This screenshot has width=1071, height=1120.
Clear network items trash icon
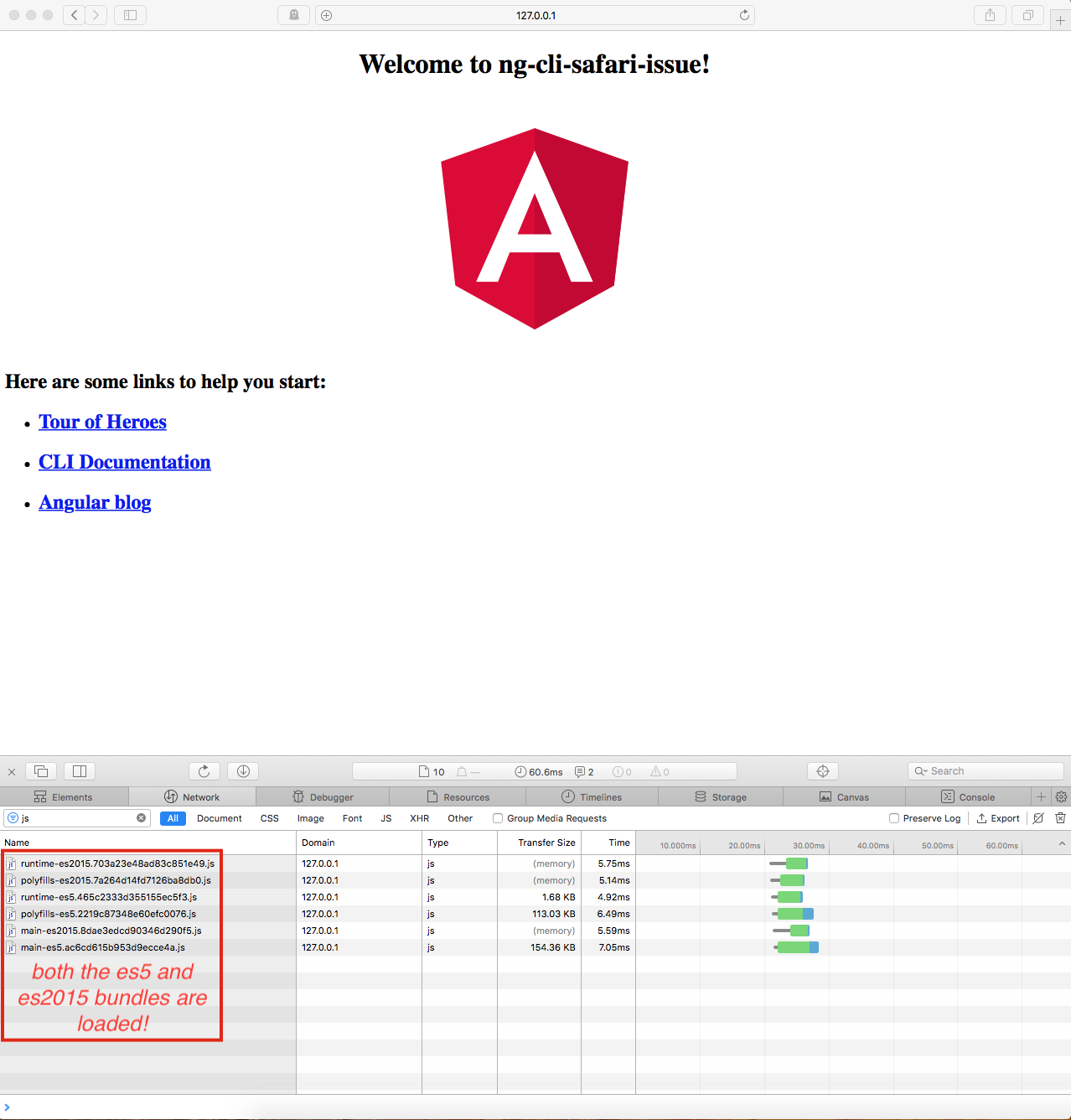1060,818
